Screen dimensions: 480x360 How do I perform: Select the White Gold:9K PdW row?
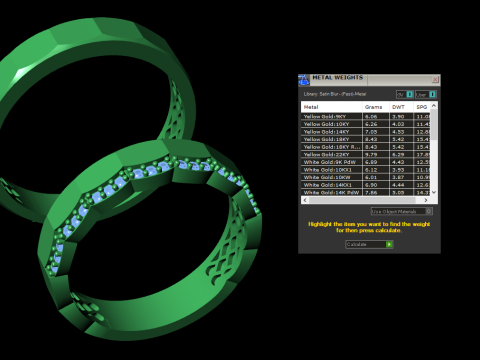click(365, 162)
